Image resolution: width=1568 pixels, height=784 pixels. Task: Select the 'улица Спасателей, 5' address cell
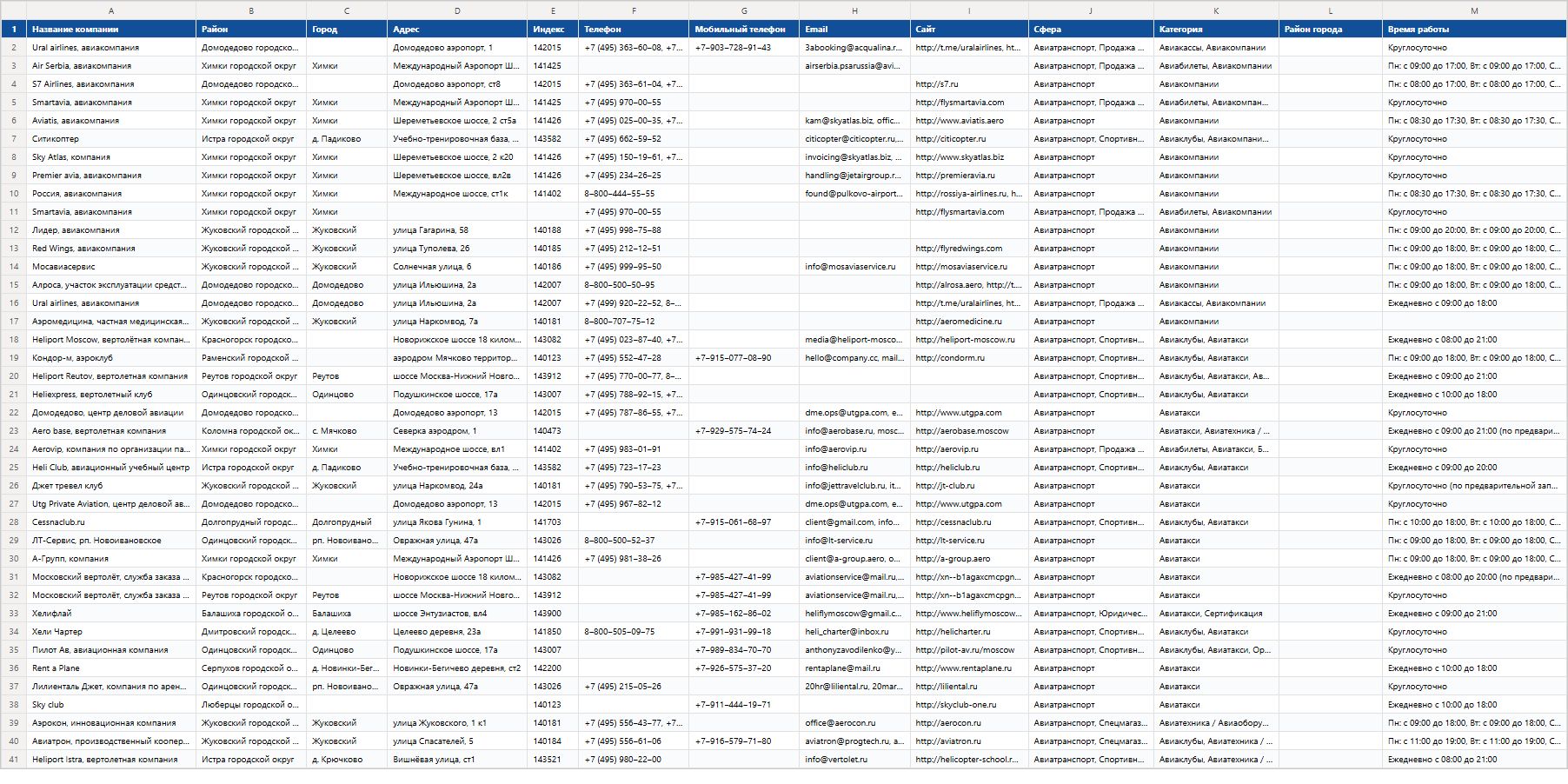(x=457, y=741)
